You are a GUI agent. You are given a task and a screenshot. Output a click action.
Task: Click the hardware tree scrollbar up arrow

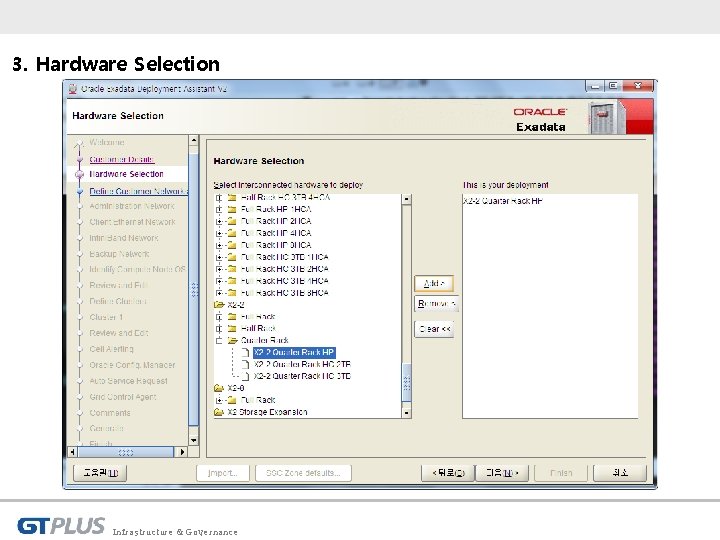coord(406,199)
